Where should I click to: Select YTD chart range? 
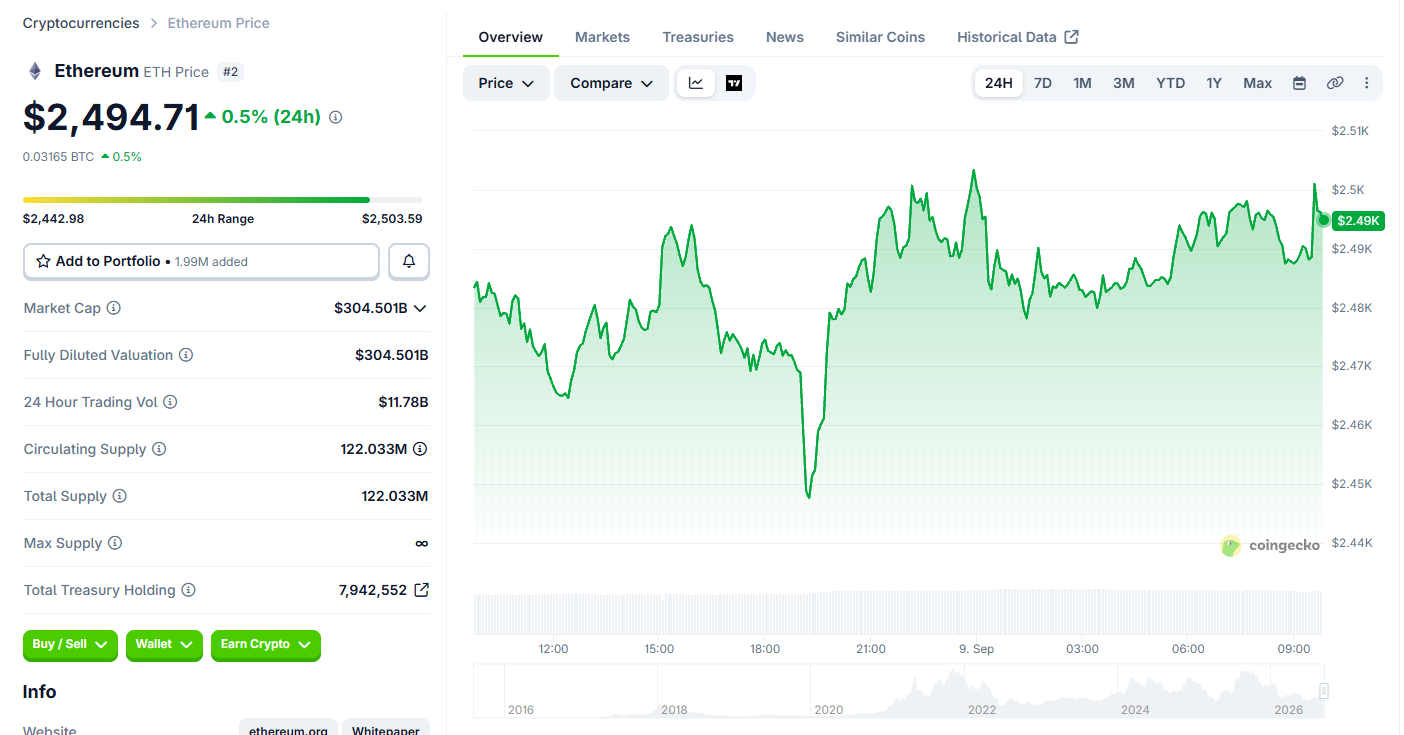click(x=1171, y=83)
